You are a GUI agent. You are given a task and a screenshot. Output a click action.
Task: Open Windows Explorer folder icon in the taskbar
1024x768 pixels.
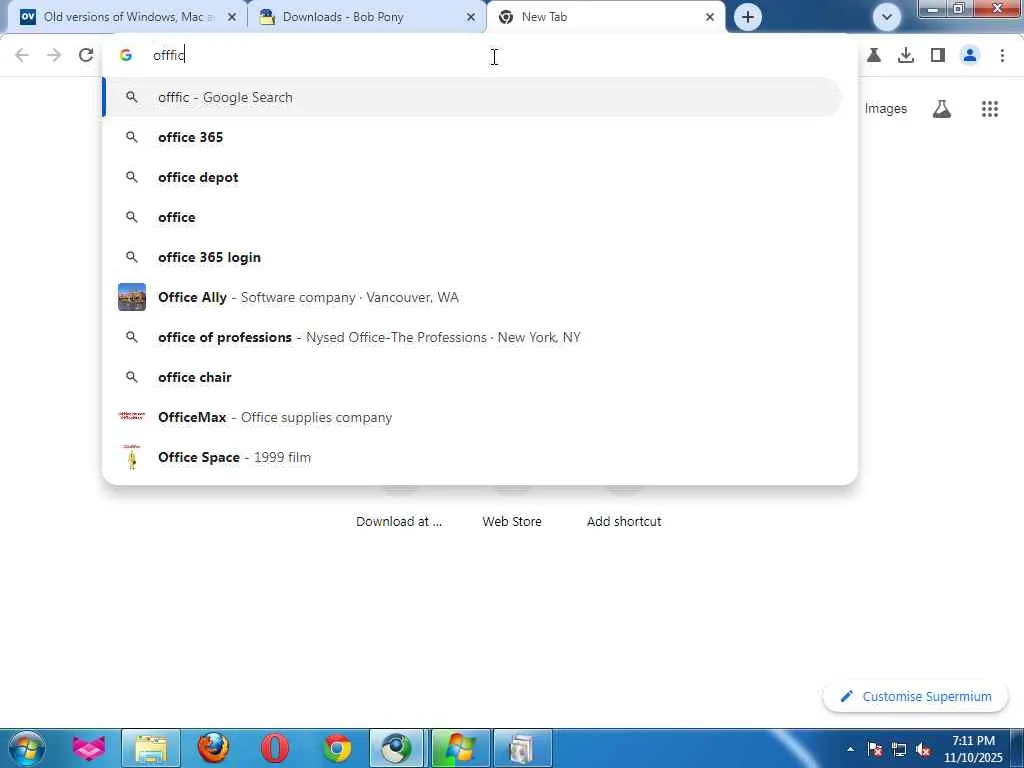tap(151, 748)
